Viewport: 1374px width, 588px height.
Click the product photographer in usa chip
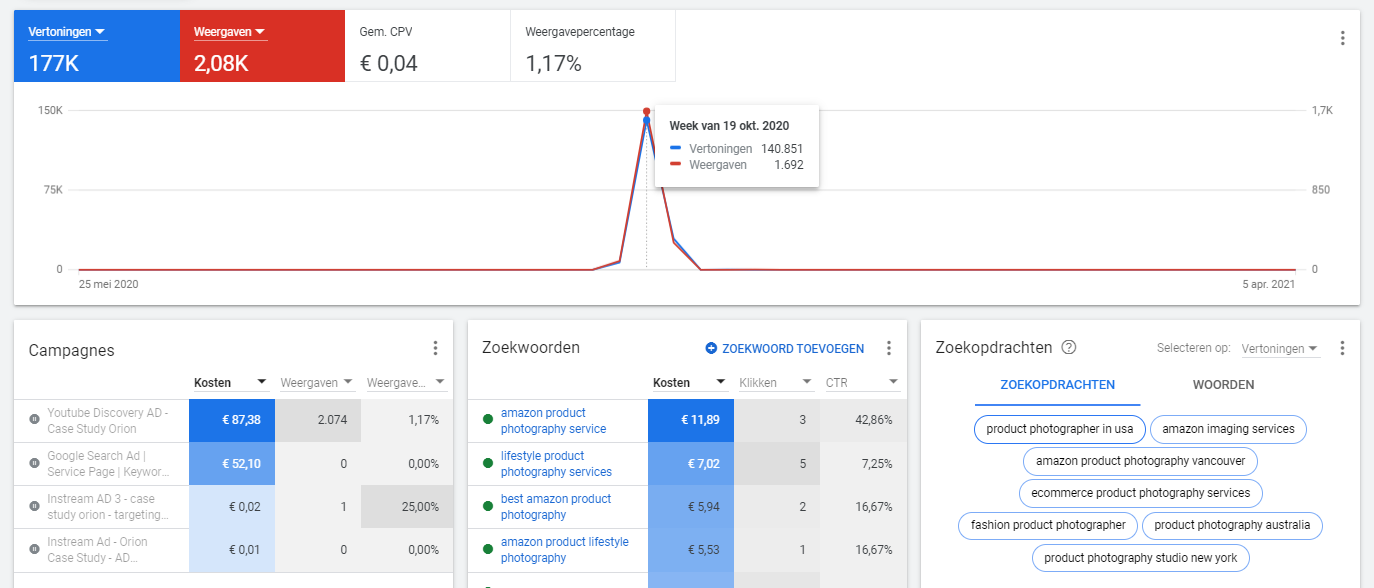1060,429
